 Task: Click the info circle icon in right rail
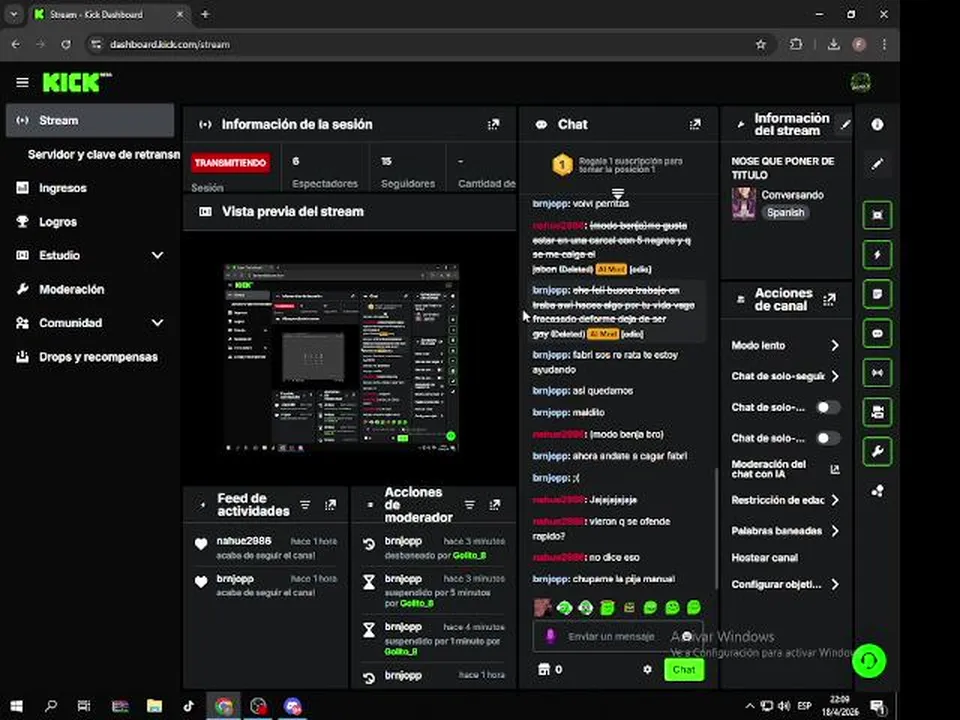coord(877,124)
